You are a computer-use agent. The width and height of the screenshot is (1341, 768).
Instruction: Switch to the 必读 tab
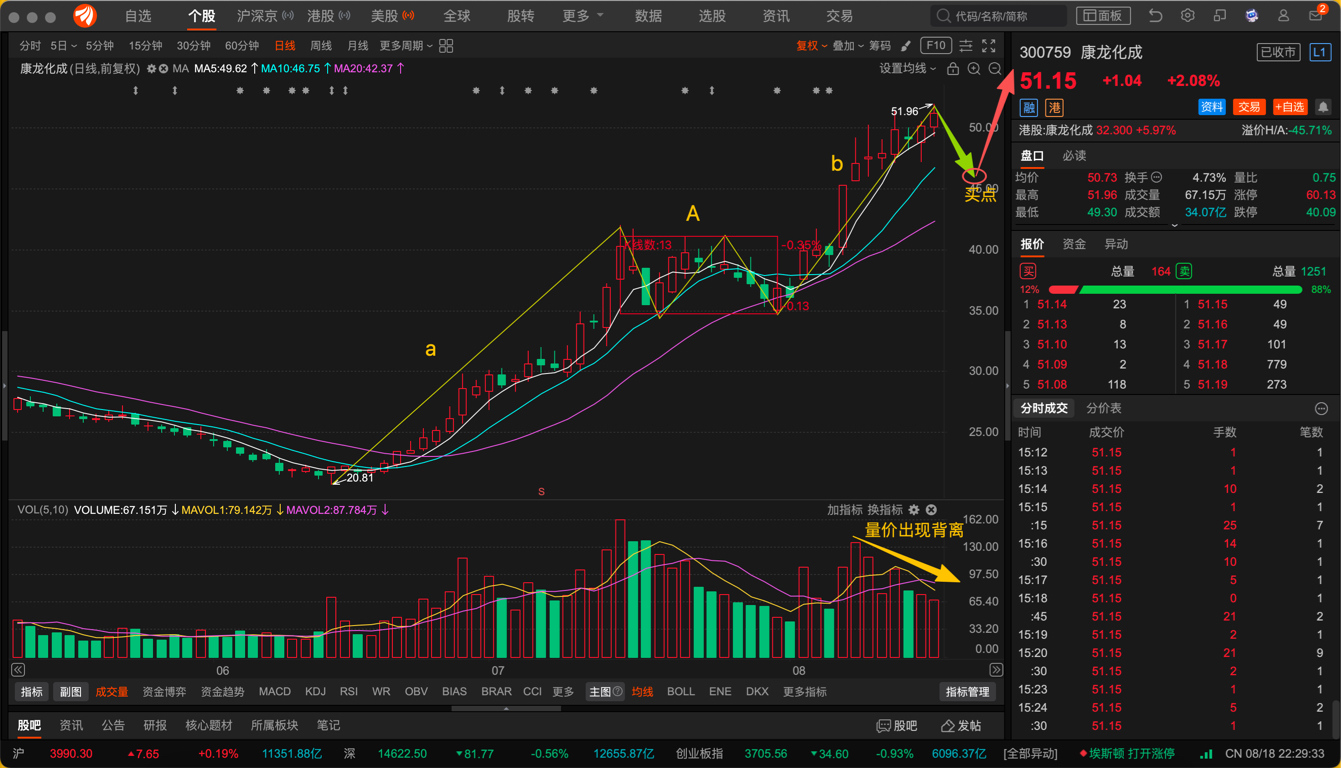pos(1074,156)
